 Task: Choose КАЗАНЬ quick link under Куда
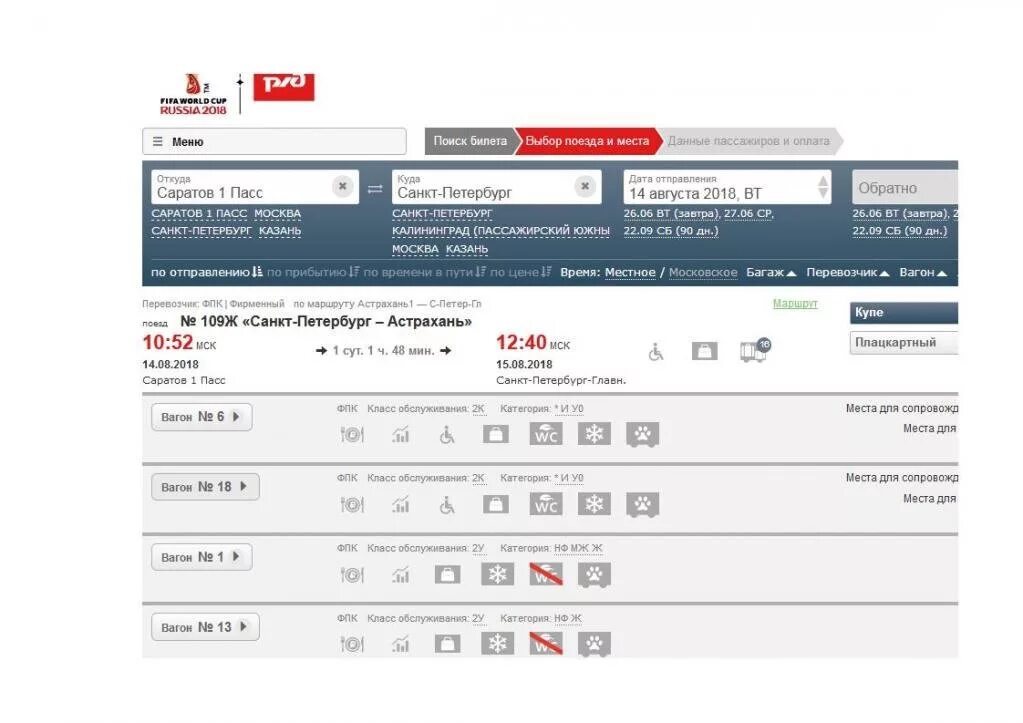(466, 249)
